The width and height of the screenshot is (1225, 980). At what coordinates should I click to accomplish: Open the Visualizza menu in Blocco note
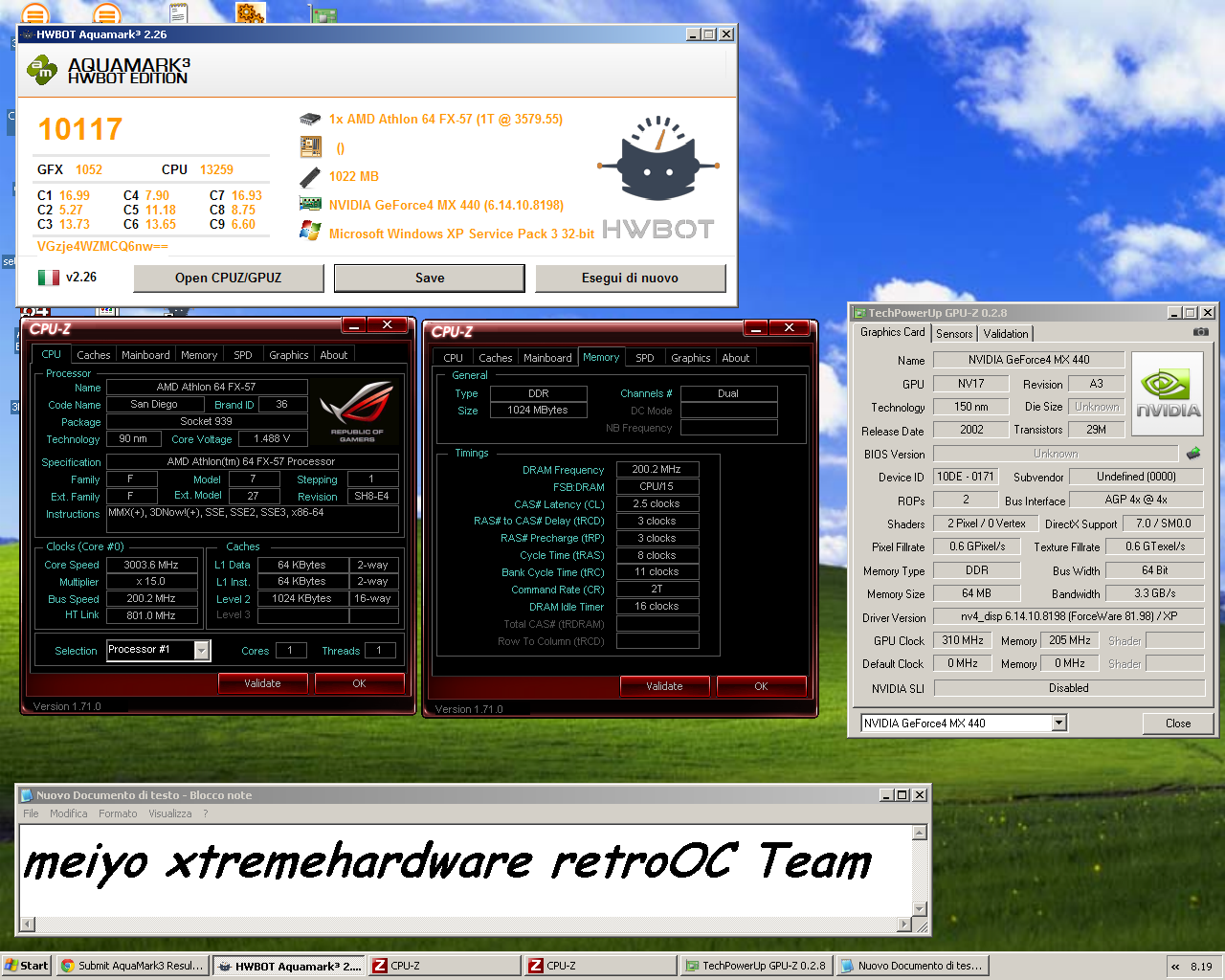(170, 813)
